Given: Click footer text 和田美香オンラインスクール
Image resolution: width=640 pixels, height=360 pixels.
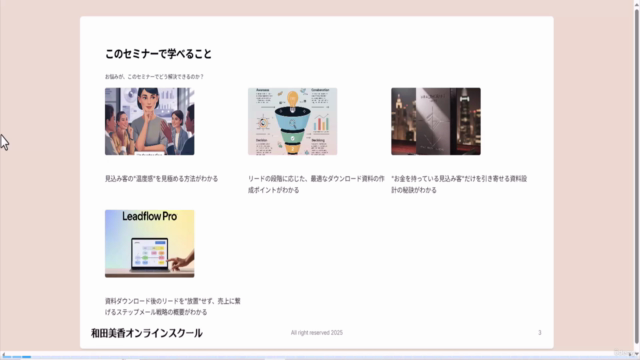Looking at the screenshot, I should click(147, 333).
